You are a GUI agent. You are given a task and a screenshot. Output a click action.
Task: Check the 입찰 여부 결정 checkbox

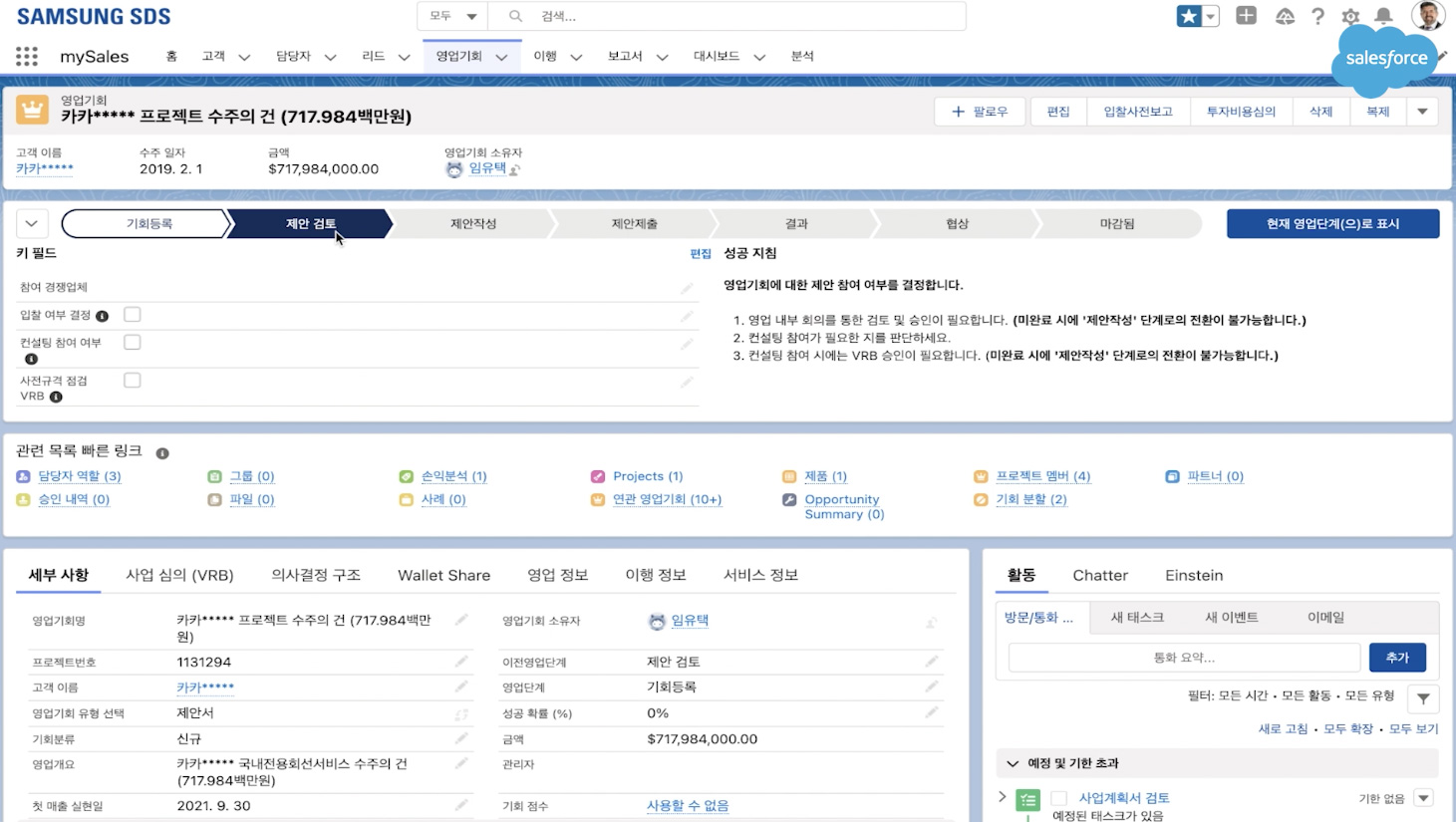pos(133,315)
